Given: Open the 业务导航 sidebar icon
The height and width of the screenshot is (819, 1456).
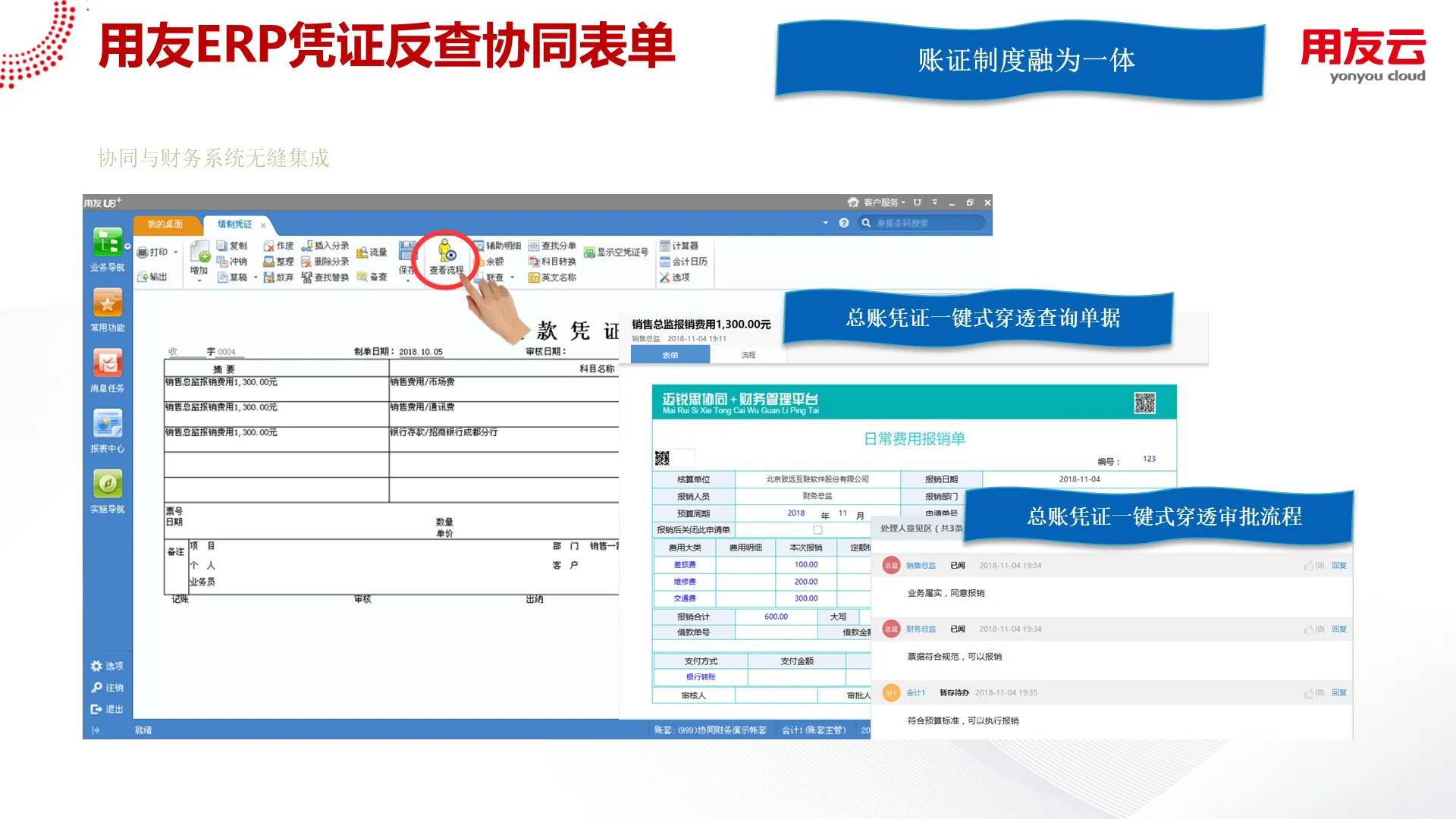Looking at the screenshot, I should [x=107, y=243].
